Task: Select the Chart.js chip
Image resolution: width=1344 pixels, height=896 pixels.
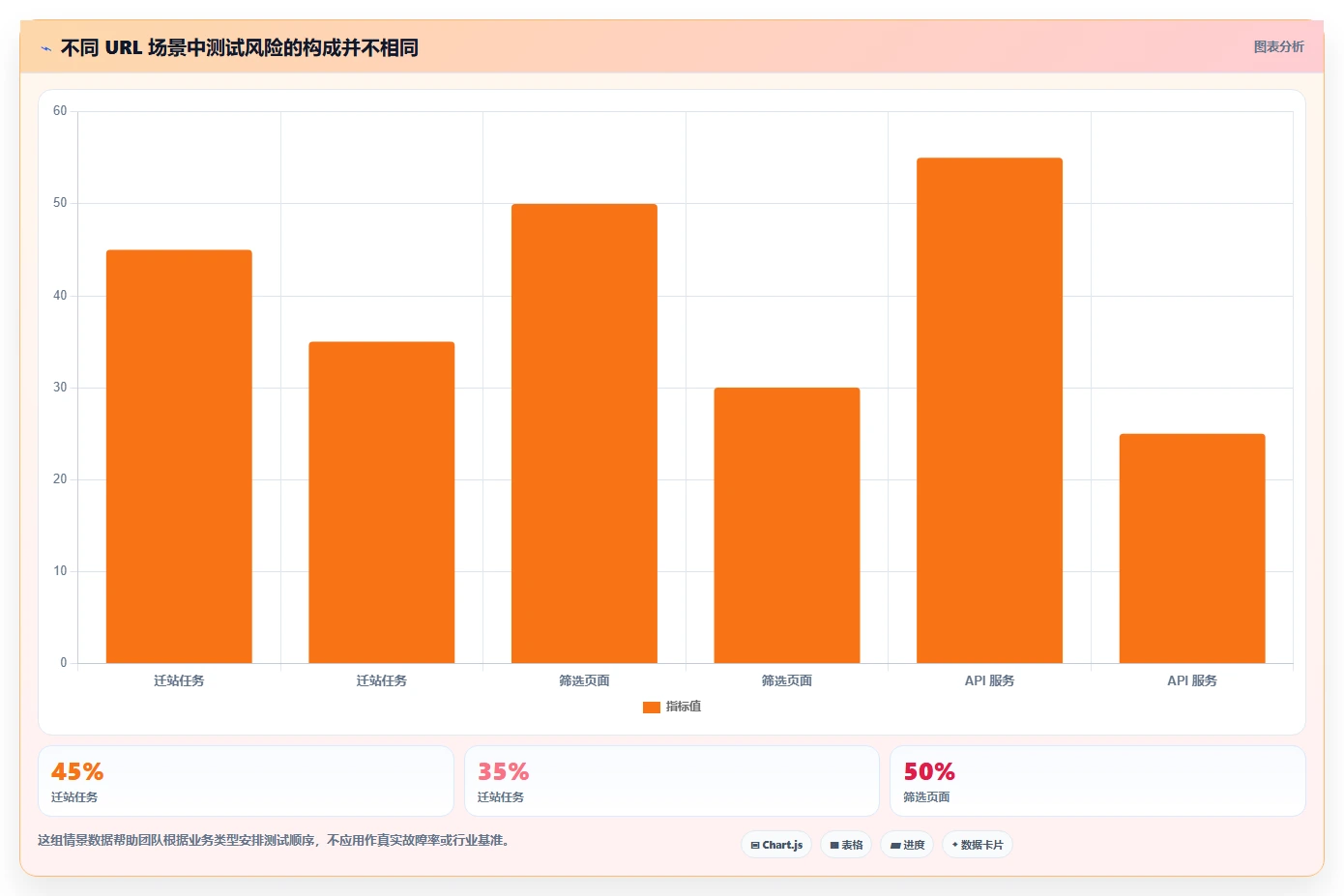Action: coord(776,845)
